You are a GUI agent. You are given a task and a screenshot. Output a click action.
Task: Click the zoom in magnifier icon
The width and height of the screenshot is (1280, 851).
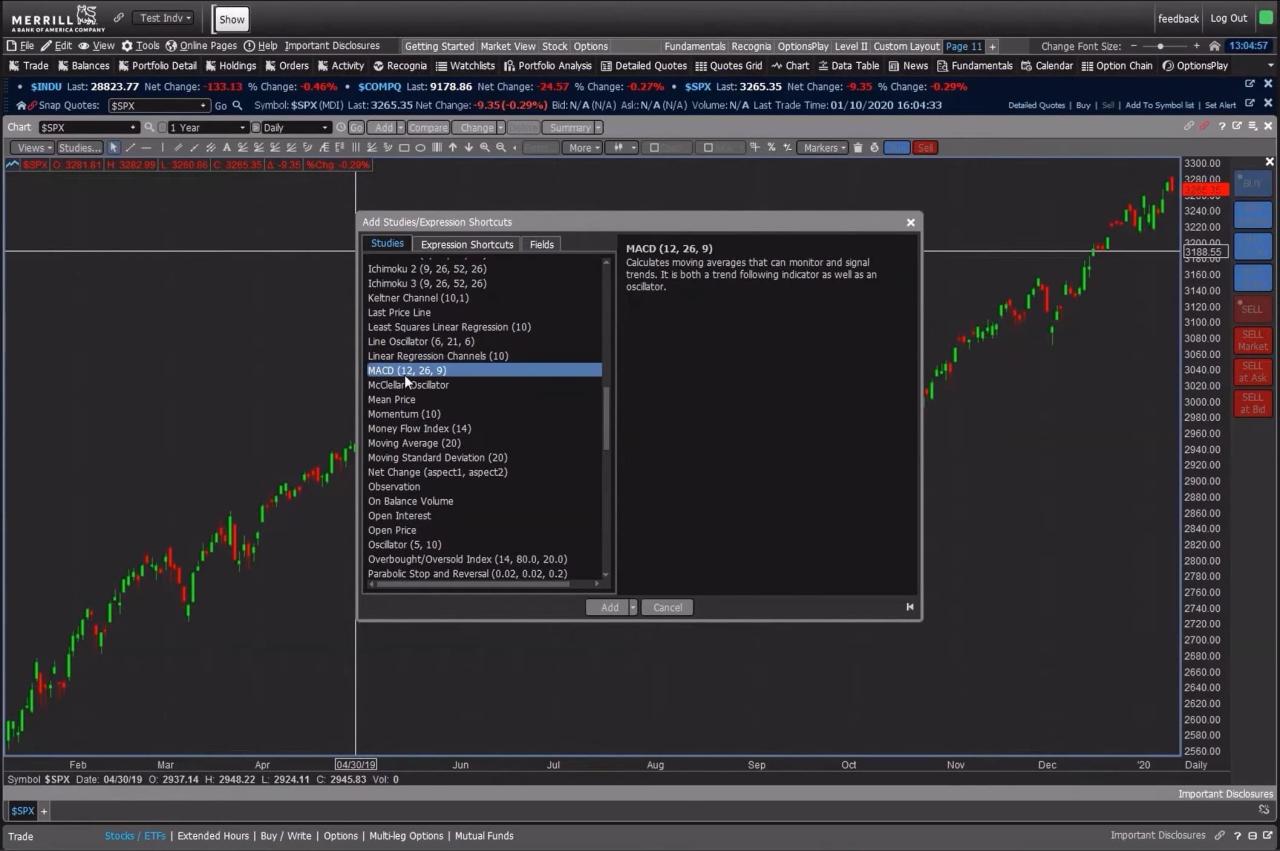486,147
